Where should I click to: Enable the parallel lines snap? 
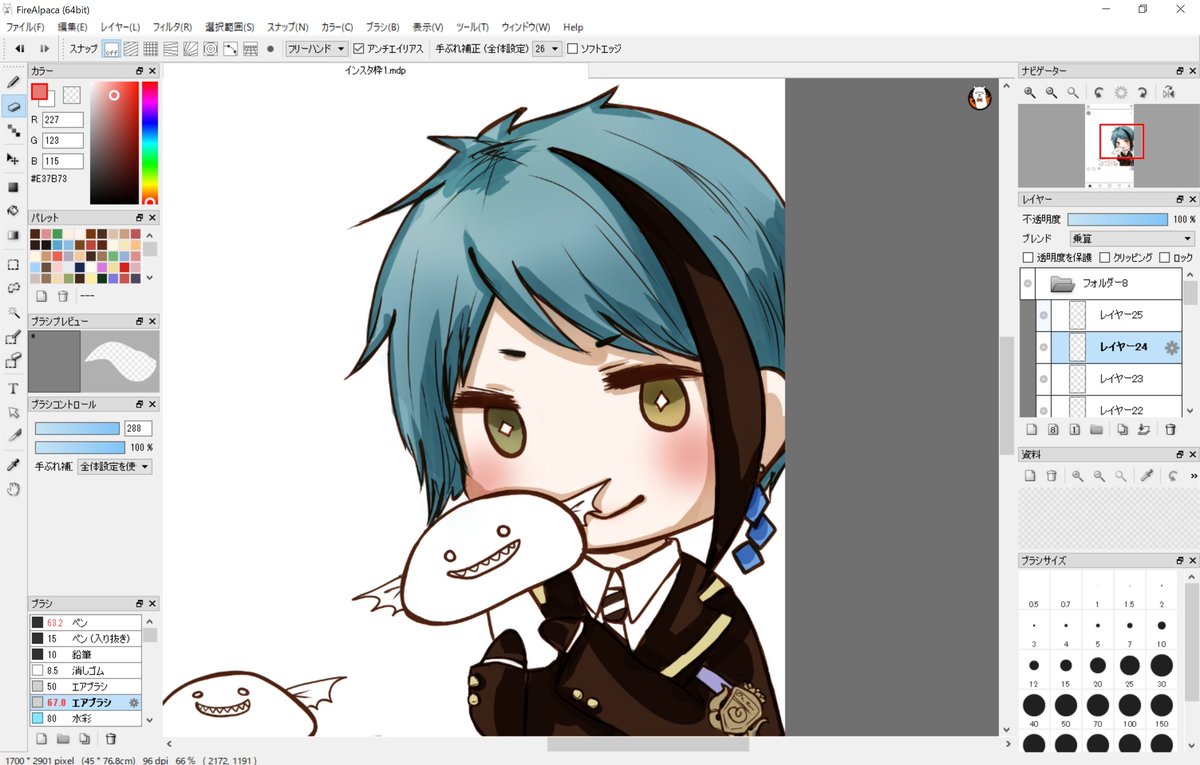pyautogui.click(x=130, y=48)
